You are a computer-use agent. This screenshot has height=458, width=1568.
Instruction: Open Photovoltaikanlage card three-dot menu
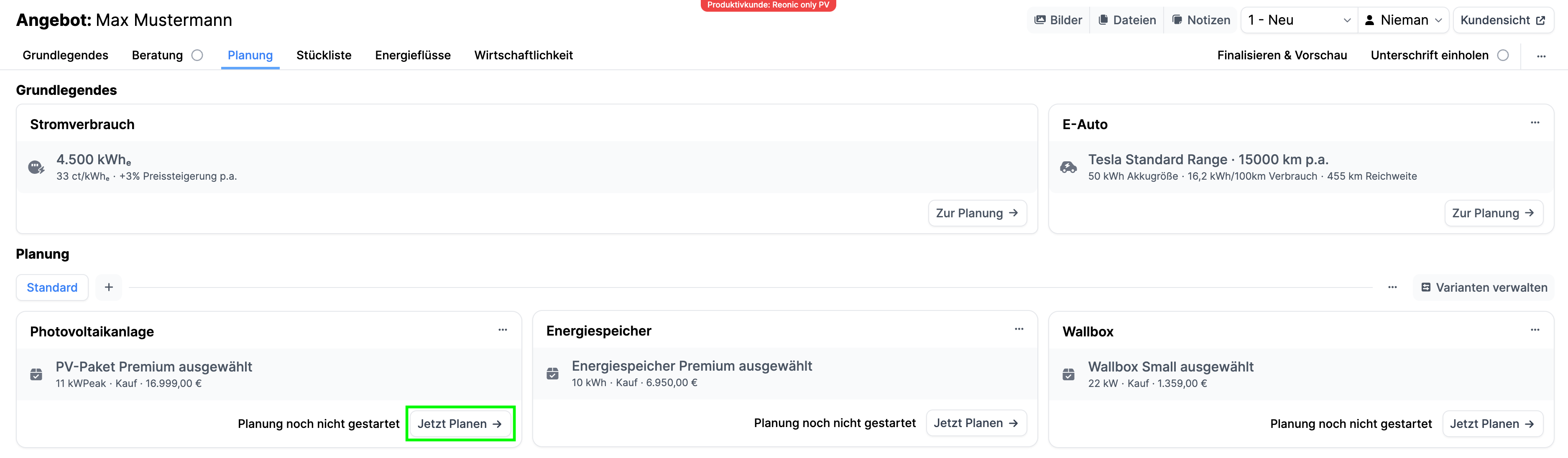click(x=503, y=330)
